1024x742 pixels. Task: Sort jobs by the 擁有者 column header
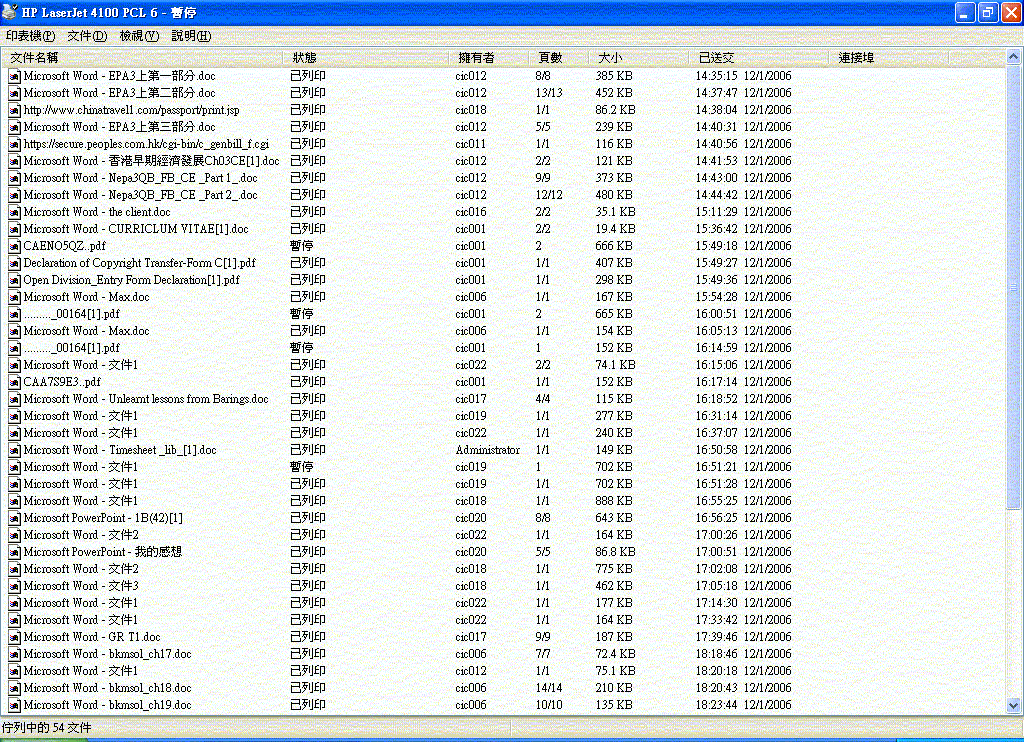(488, 57)
